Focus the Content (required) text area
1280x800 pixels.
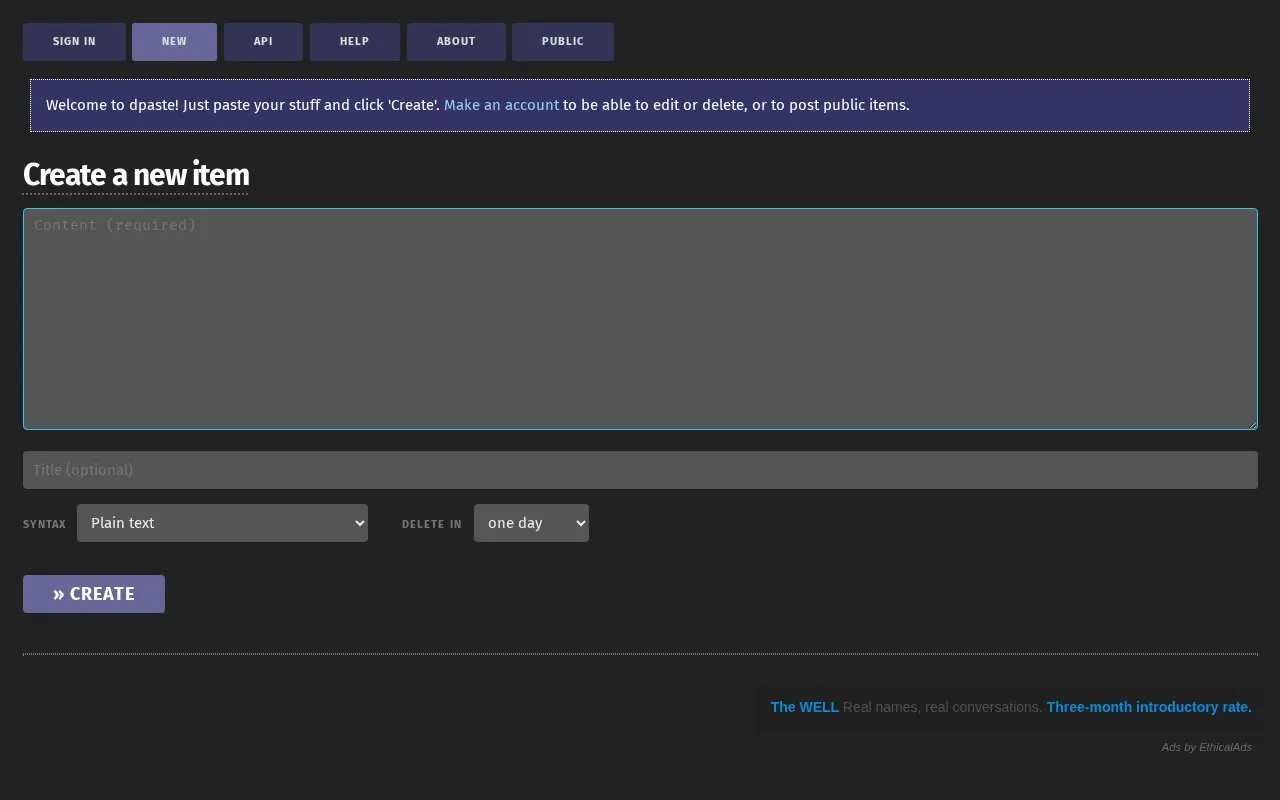click(640, 319)
